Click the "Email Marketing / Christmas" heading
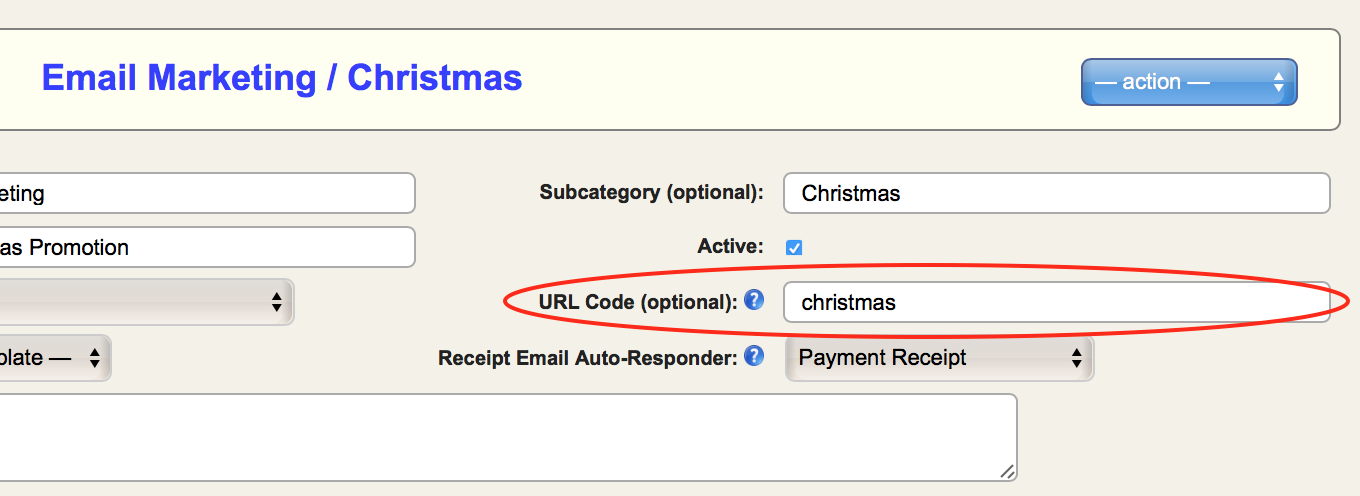1360x496 pixels. [281, 78]
